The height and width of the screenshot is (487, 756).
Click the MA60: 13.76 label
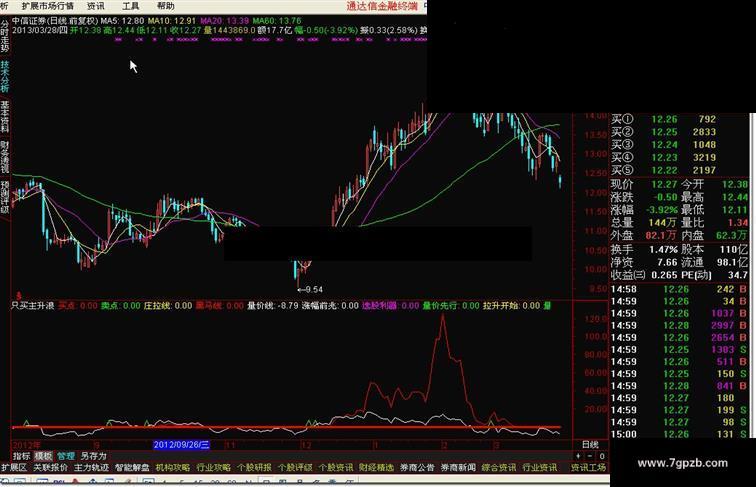pyautogui.click(x=277, y=21)
